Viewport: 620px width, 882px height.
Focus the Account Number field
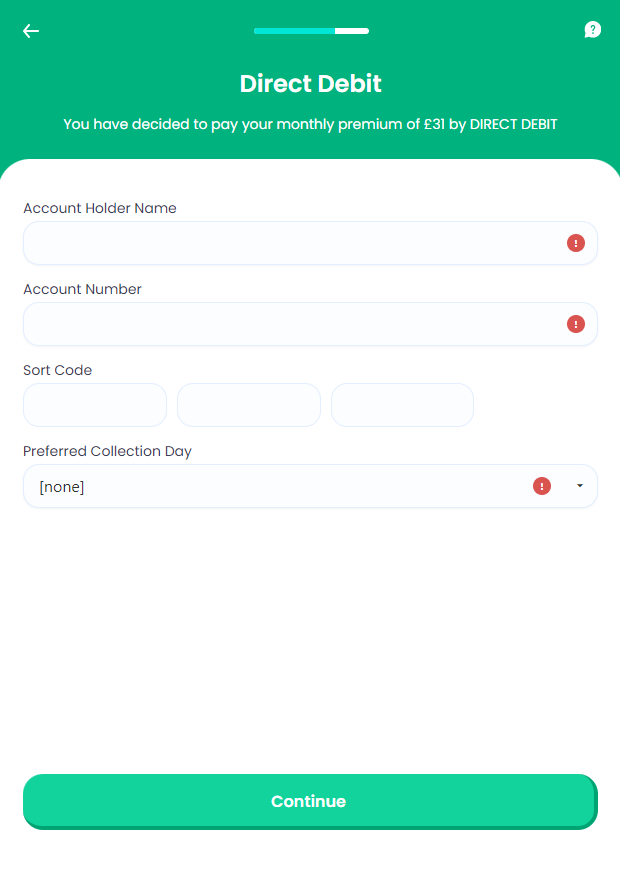click(290, 324)
